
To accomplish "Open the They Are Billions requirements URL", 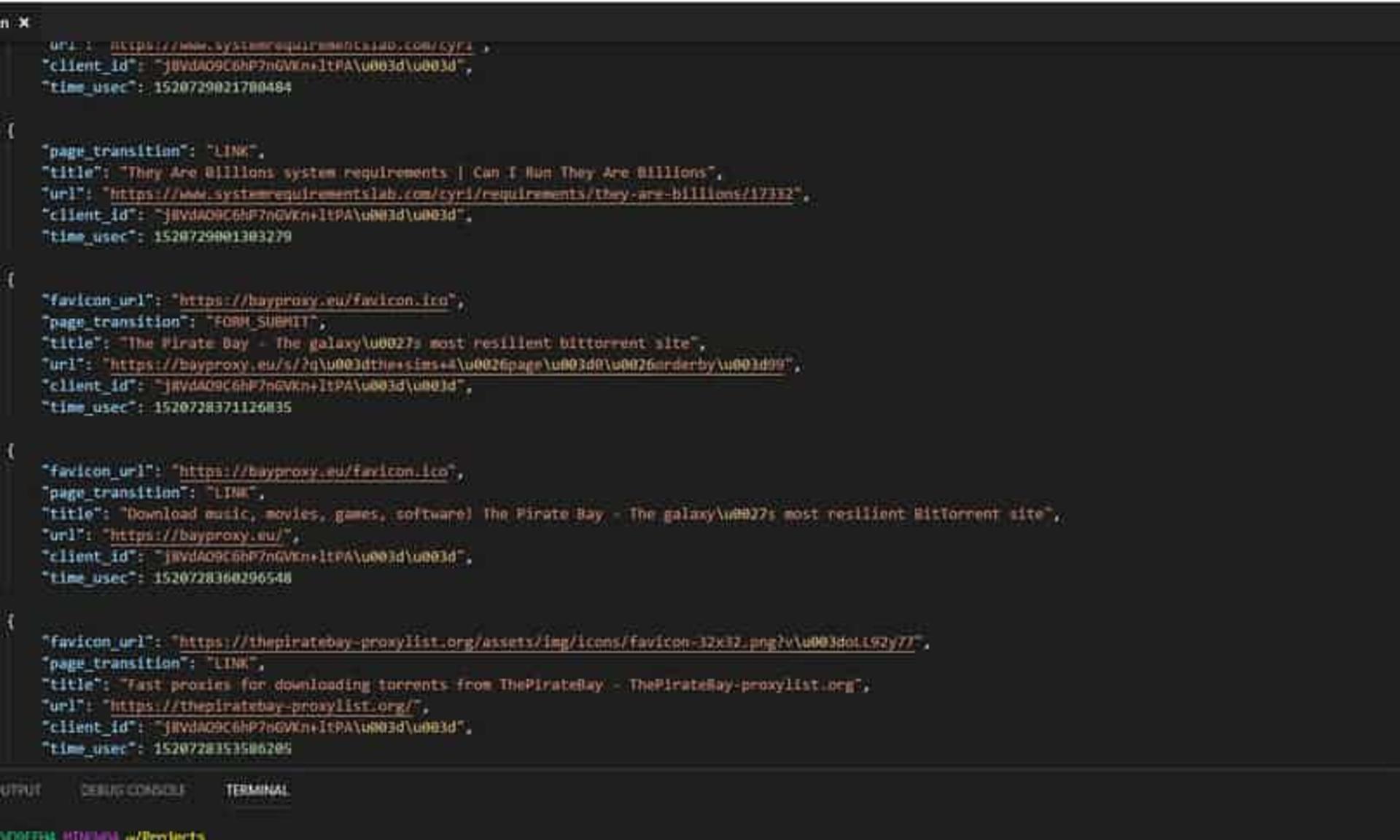I will (451, 194).
